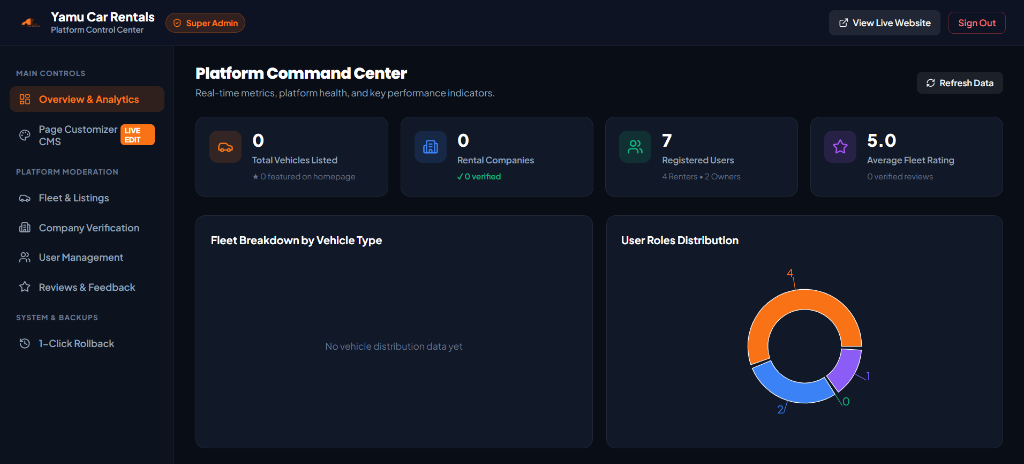Click the green donut chart label 0
1024x464 pixels.
pos(846,402)
